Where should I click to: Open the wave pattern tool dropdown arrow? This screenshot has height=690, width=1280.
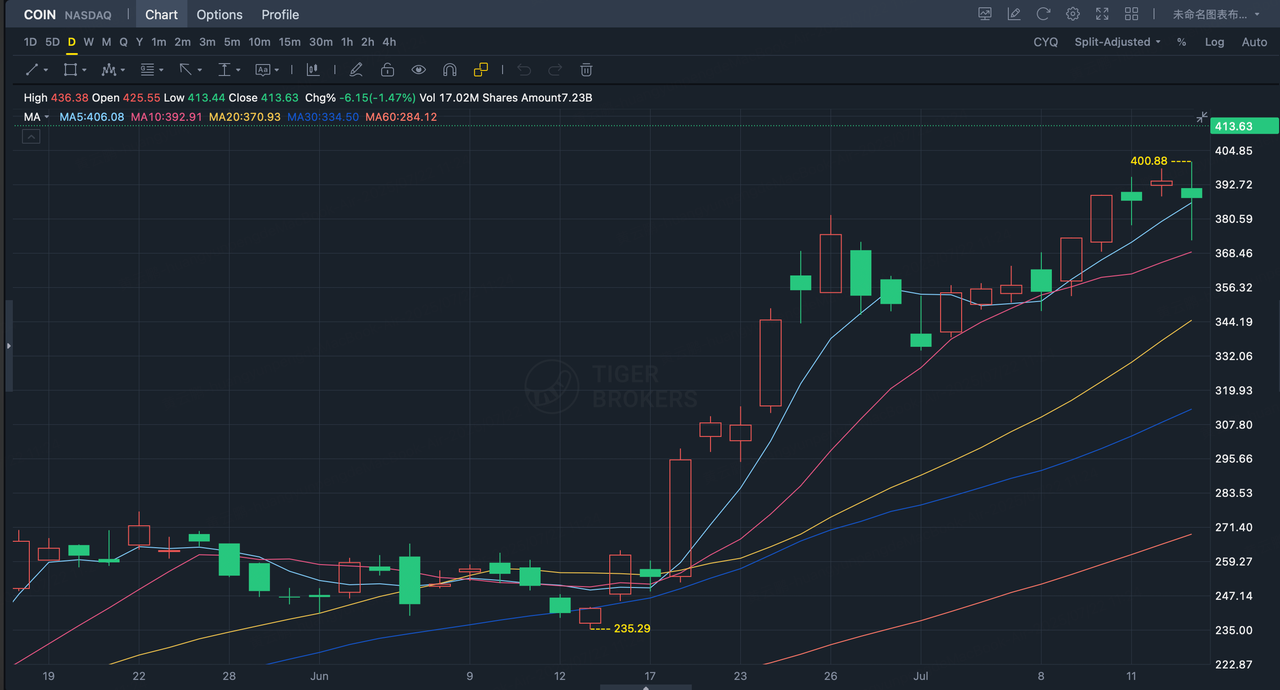pyautogui.click(x=122, y=70)
